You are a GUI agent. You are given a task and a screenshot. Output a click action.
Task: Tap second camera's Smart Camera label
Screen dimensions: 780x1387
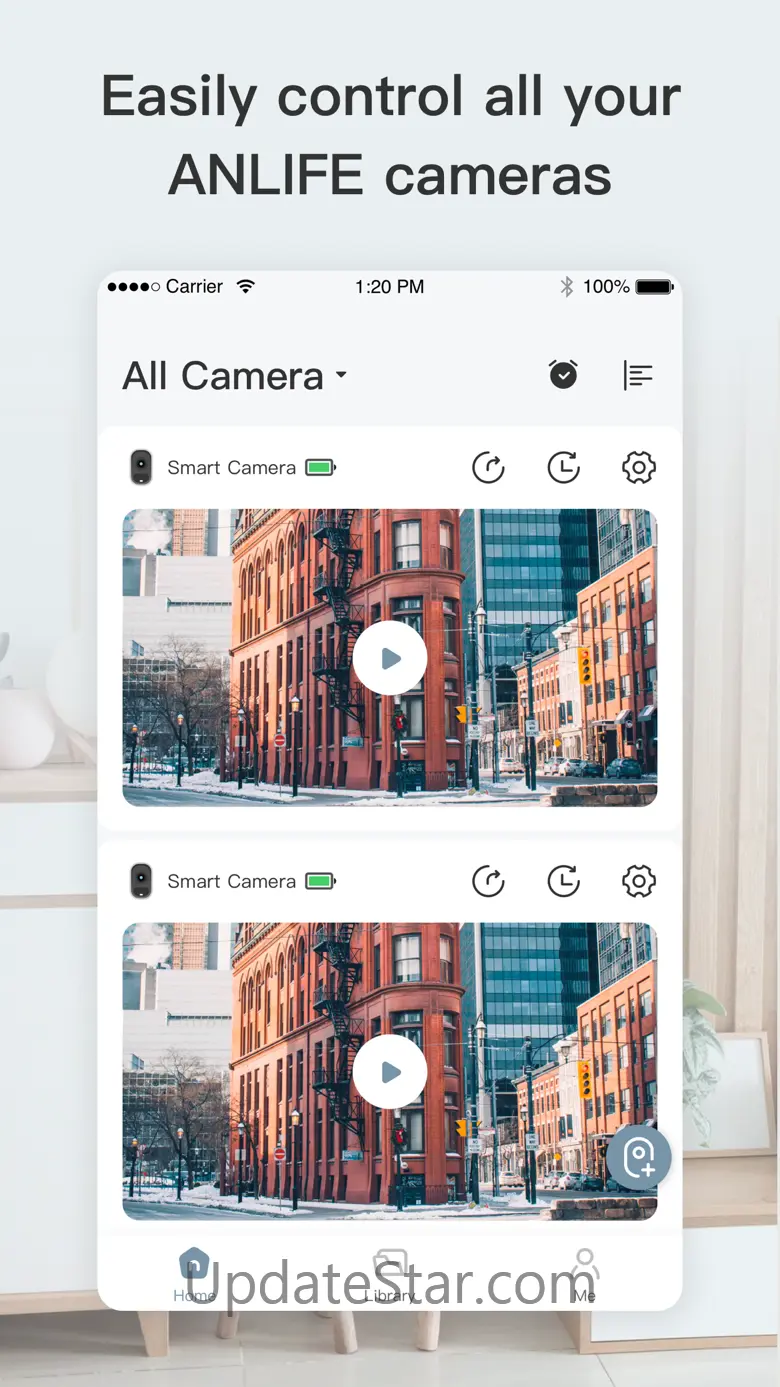[x=231, y=881]
